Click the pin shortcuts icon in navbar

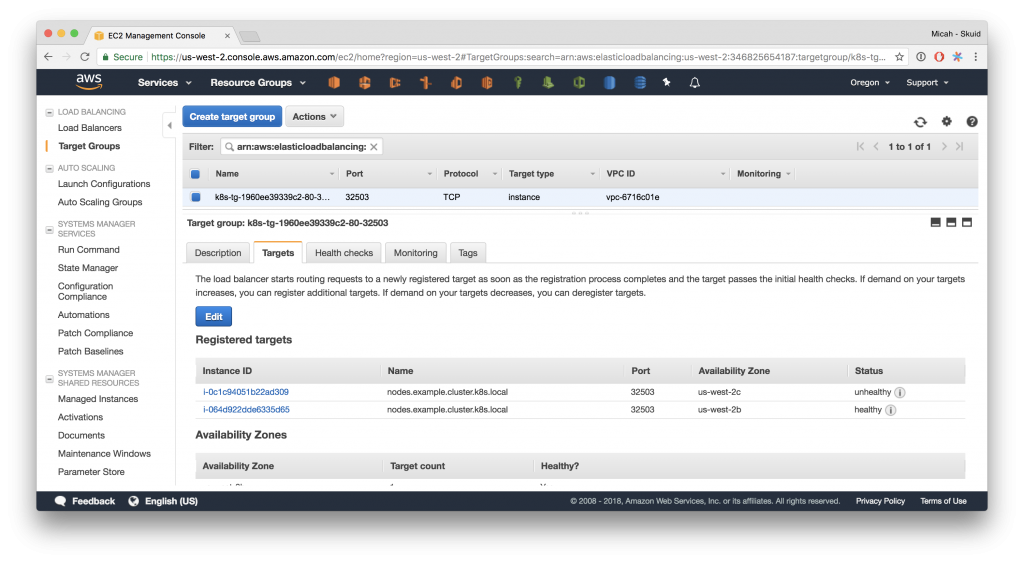(667, 82)
